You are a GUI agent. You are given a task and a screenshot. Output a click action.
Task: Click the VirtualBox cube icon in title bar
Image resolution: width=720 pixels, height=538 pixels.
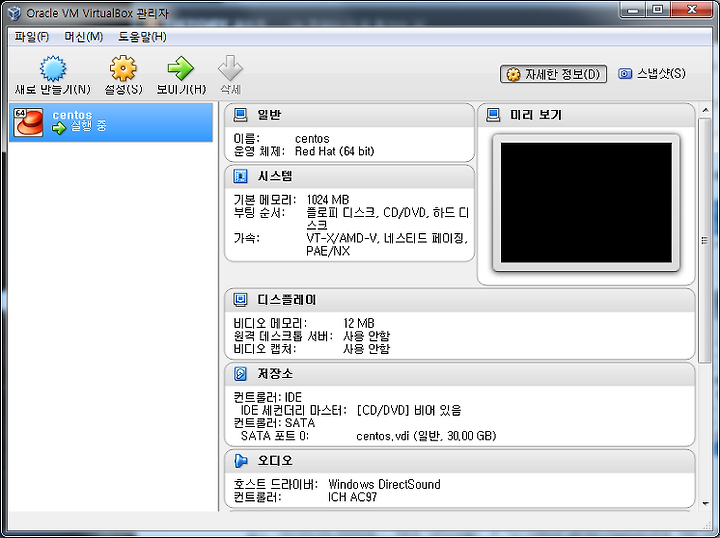click(x=14, y=13)
